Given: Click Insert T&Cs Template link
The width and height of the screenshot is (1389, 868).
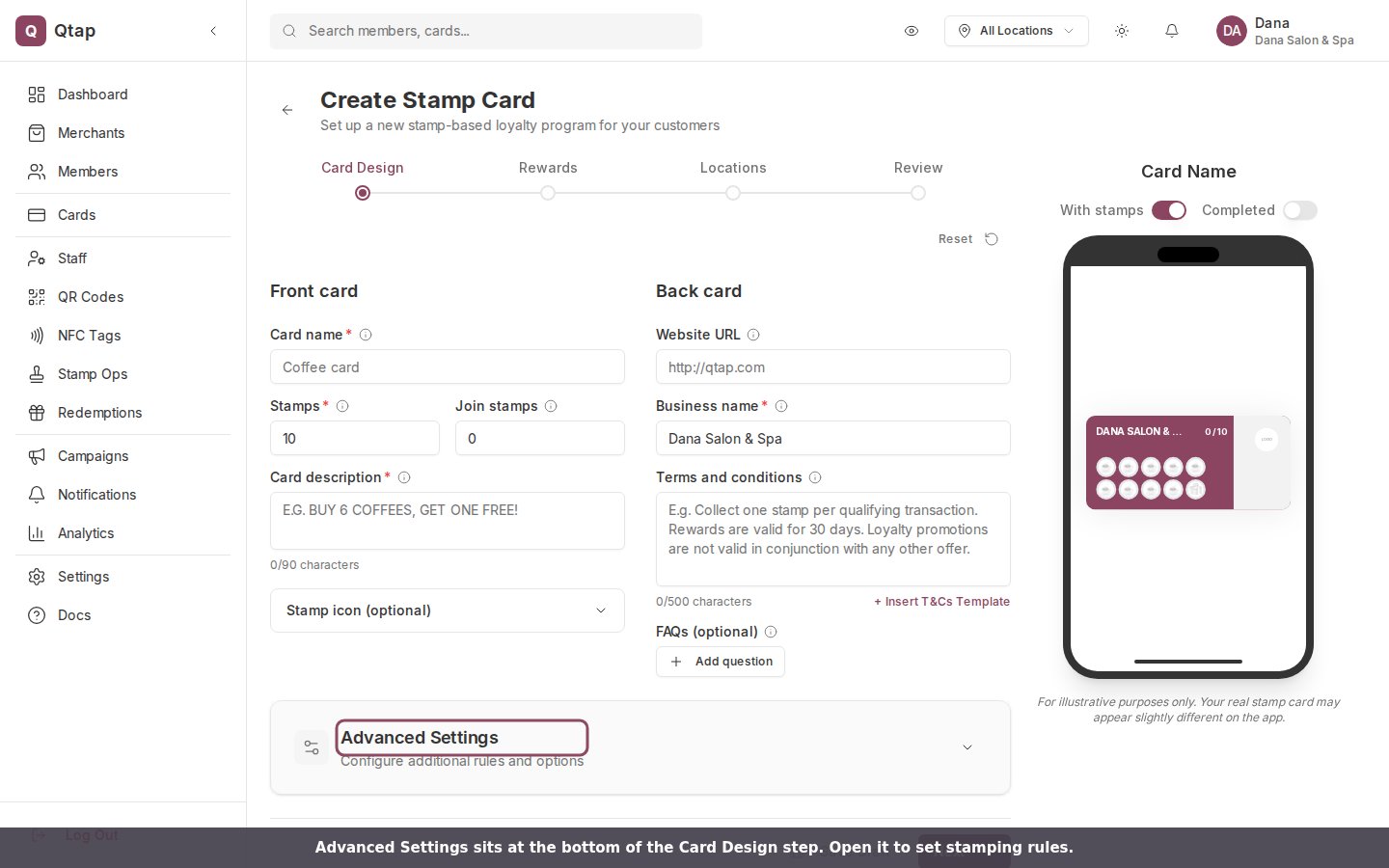Looking at the screenshot, I should [942, 602].
